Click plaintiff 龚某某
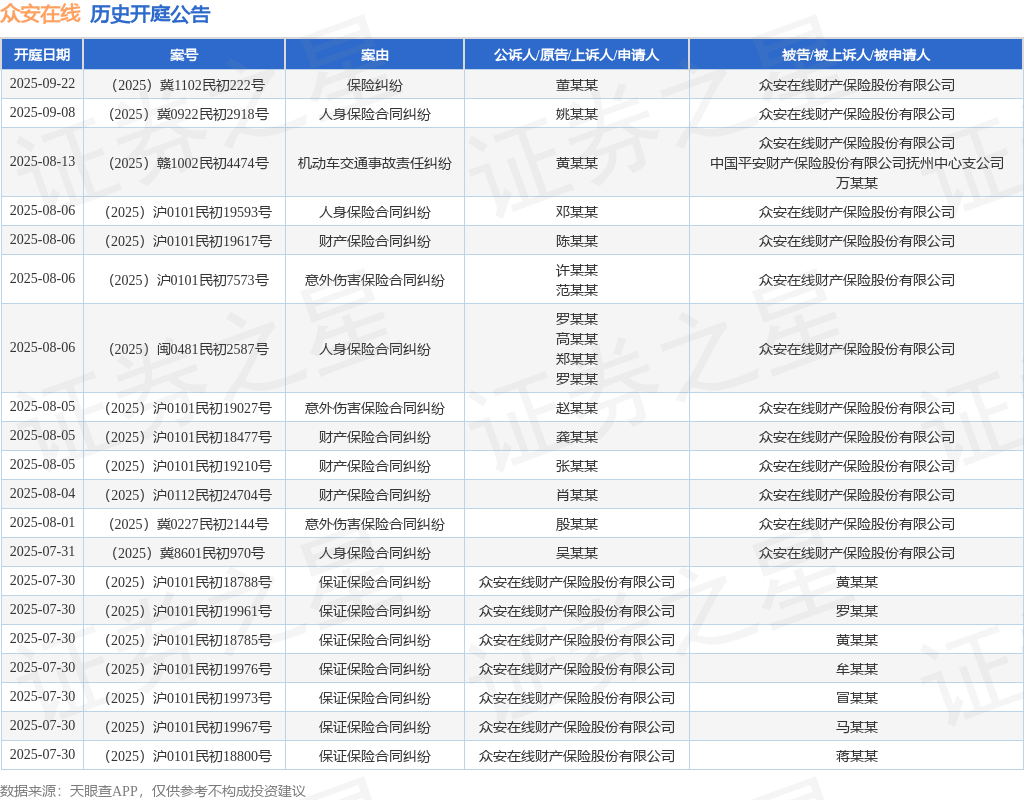This screenshot has width=1024, height=800. [x=577, y=437]
